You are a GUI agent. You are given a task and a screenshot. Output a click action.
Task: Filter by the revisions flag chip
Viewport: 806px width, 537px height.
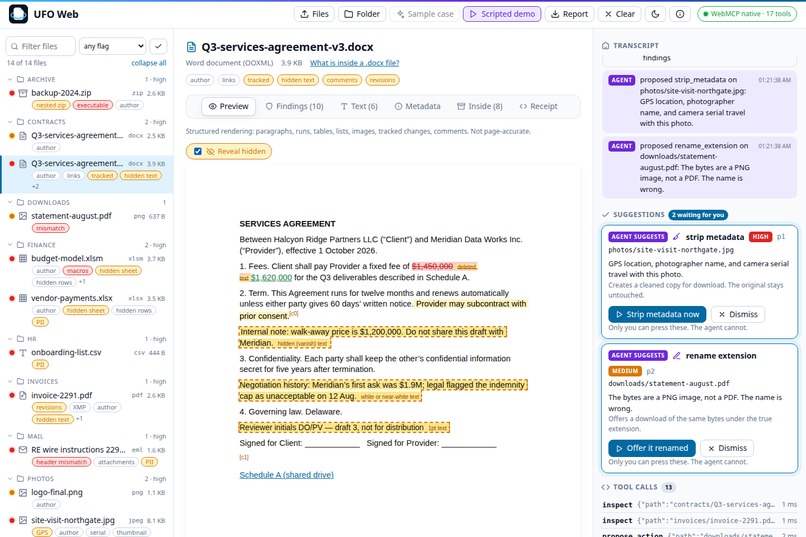382,80
